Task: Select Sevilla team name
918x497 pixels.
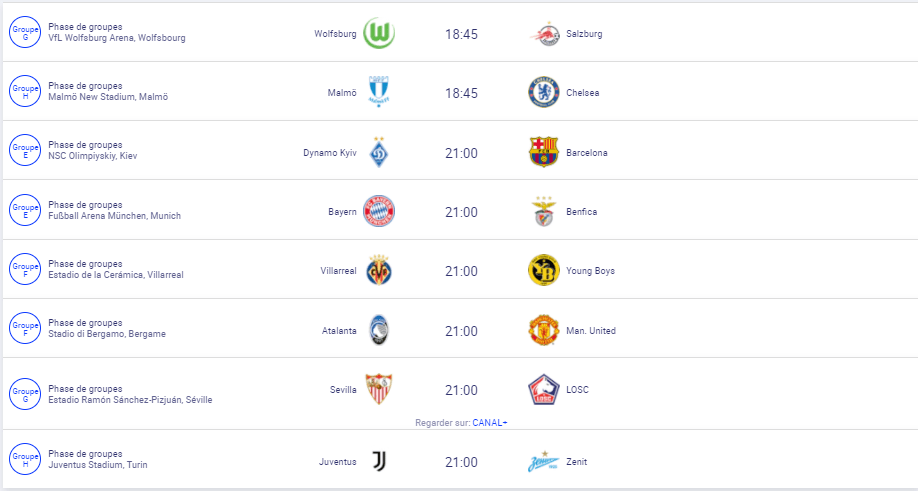Action: coord(342,390)
